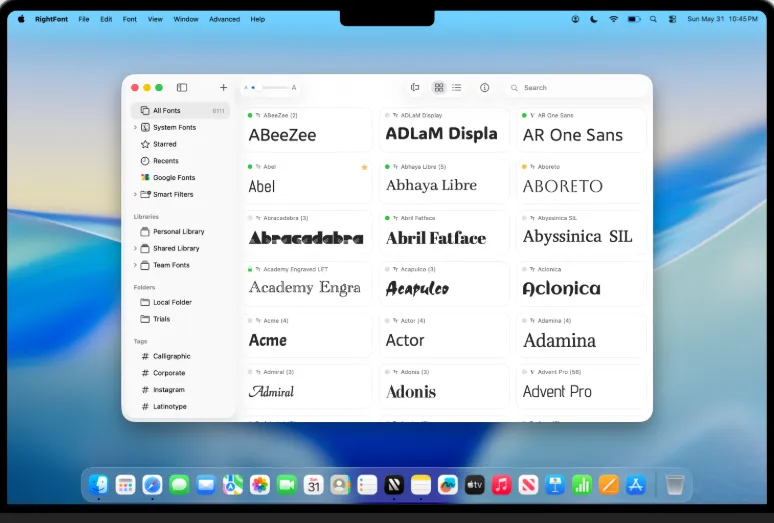Click the date and time in the menu bar
Image resolution: width=774 pixels, height=523 pixels.
click(x=722, y=19)
